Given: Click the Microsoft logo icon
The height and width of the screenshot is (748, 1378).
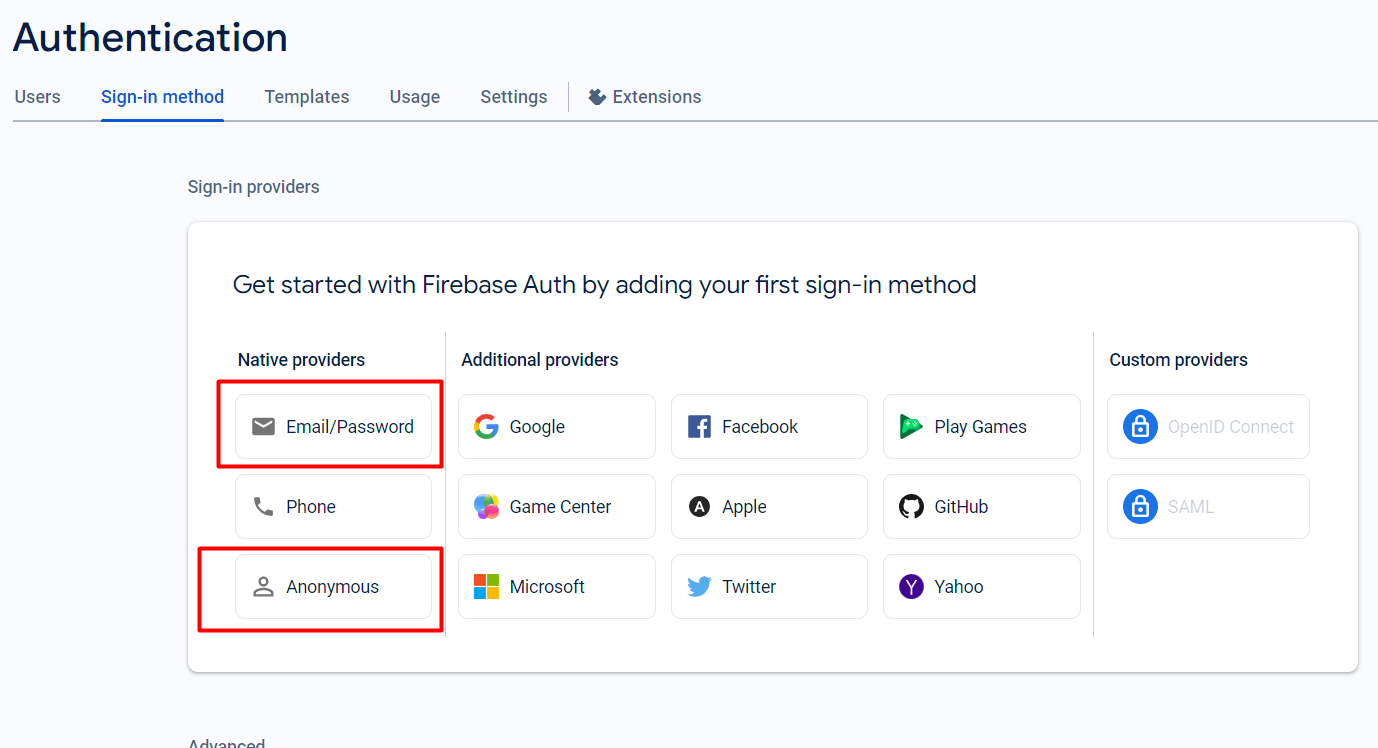Looking at the screenshot, I should click(486, 587).
